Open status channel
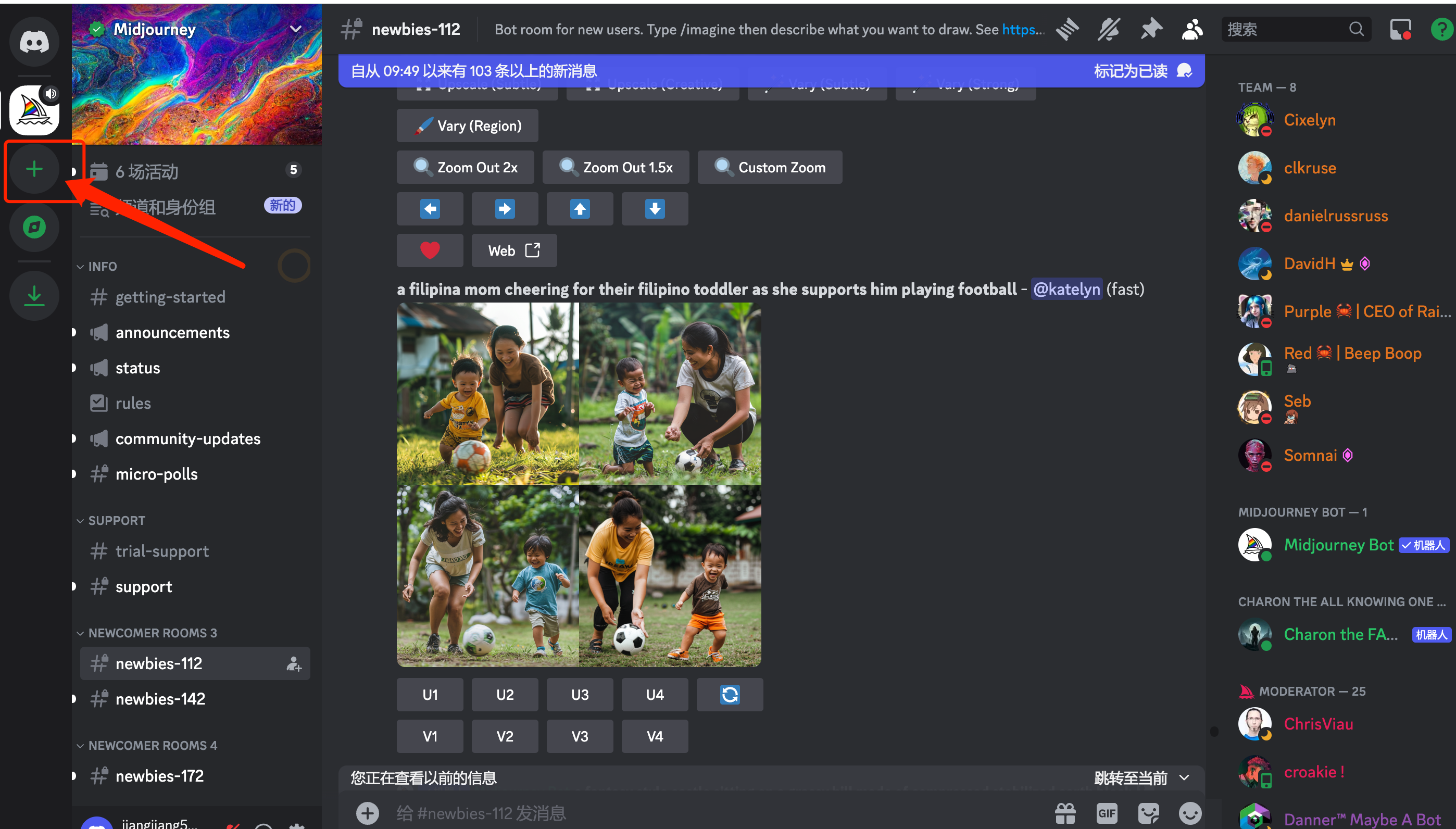 [195, 368]
